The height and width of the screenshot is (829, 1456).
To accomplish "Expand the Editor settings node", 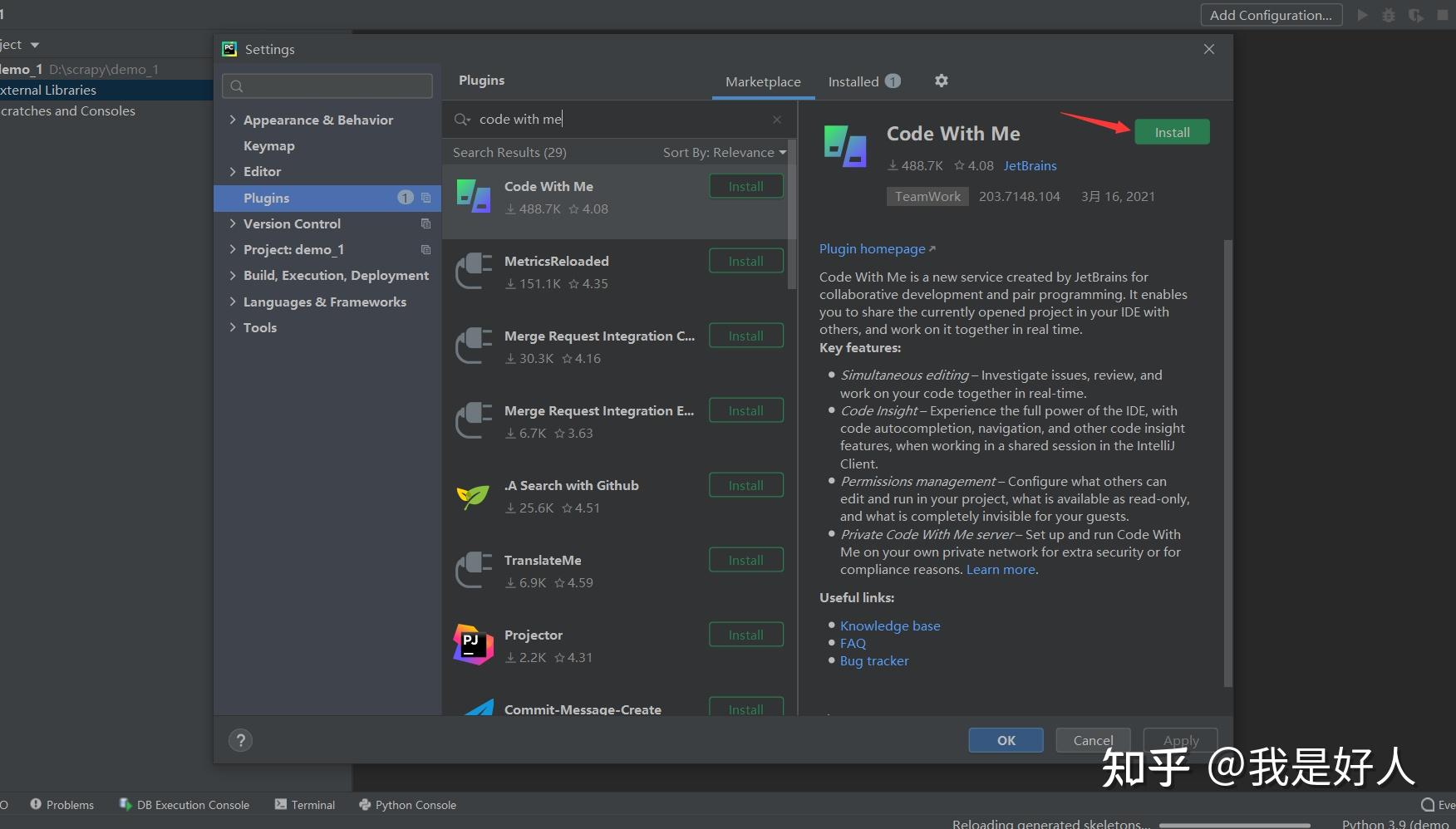I will (x=233, y=171).
